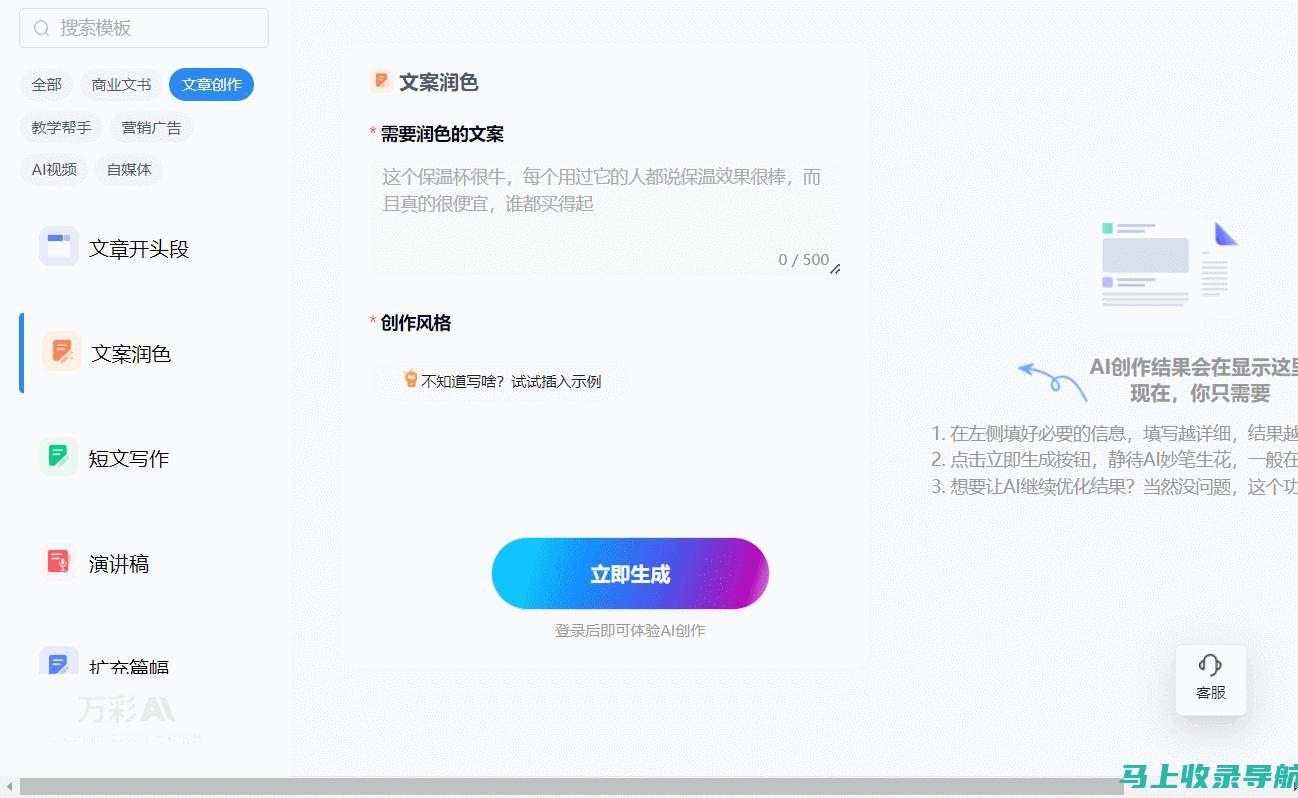Screen dimensions: 1298x798
Task: Click the 扩充篇幅 template icon
Action: [x=59, y=661]
